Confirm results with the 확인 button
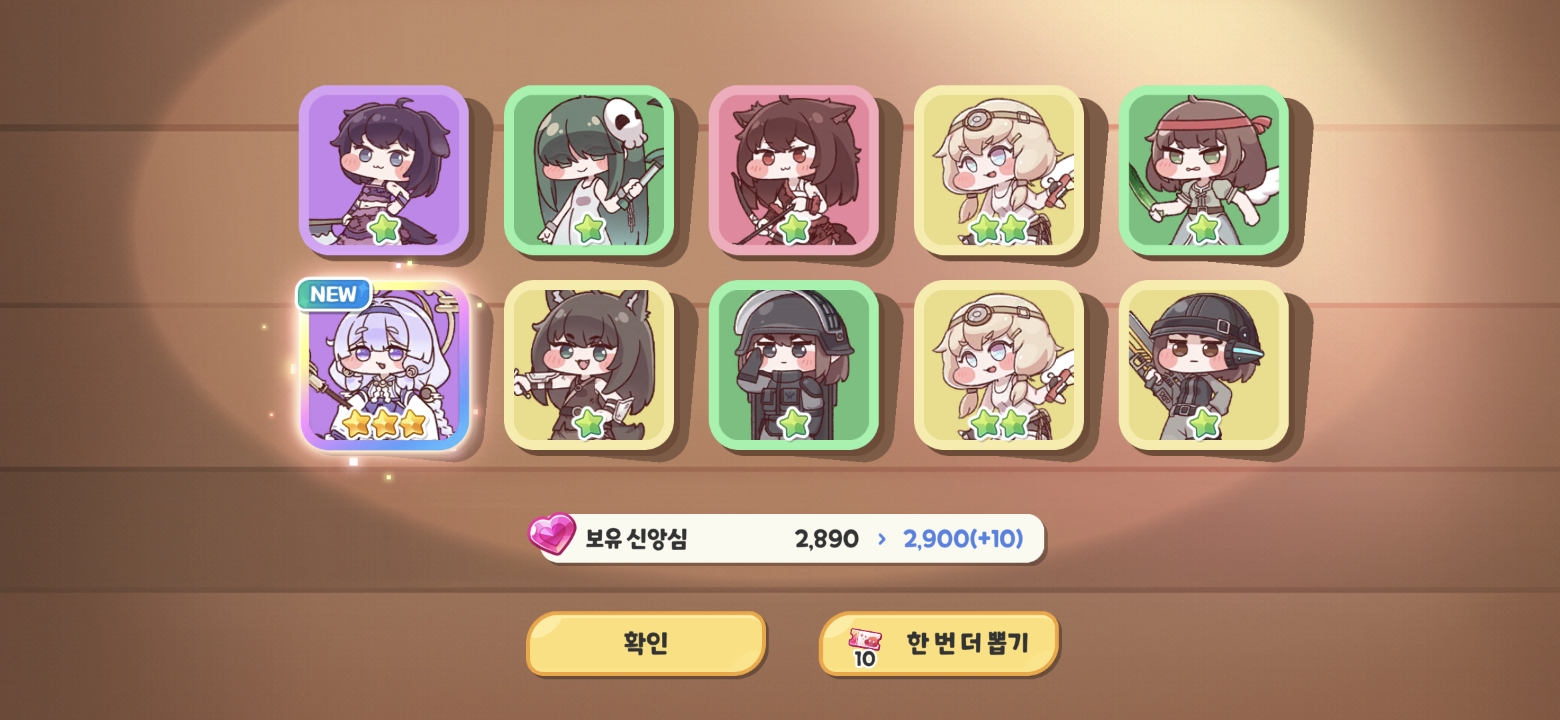Image resolution: width=1560 pixels, height=720 pixels. [646, 643]
